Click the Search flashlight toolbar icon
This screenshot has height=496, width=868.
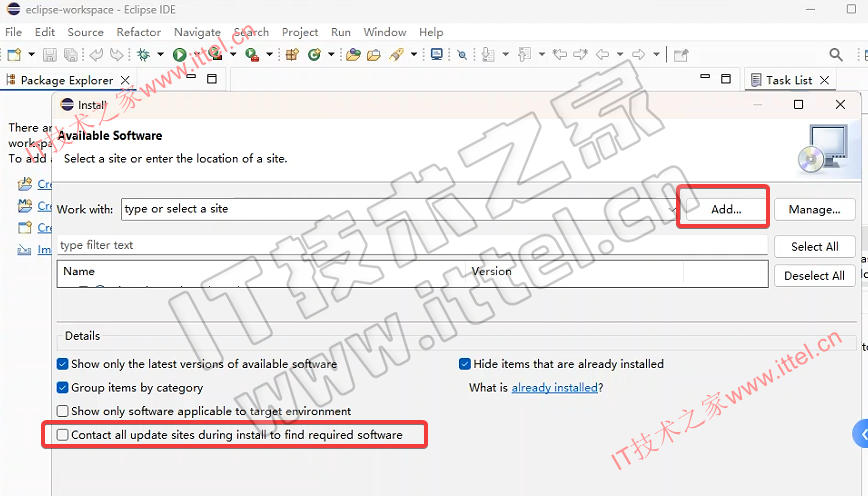pos(397,54)
